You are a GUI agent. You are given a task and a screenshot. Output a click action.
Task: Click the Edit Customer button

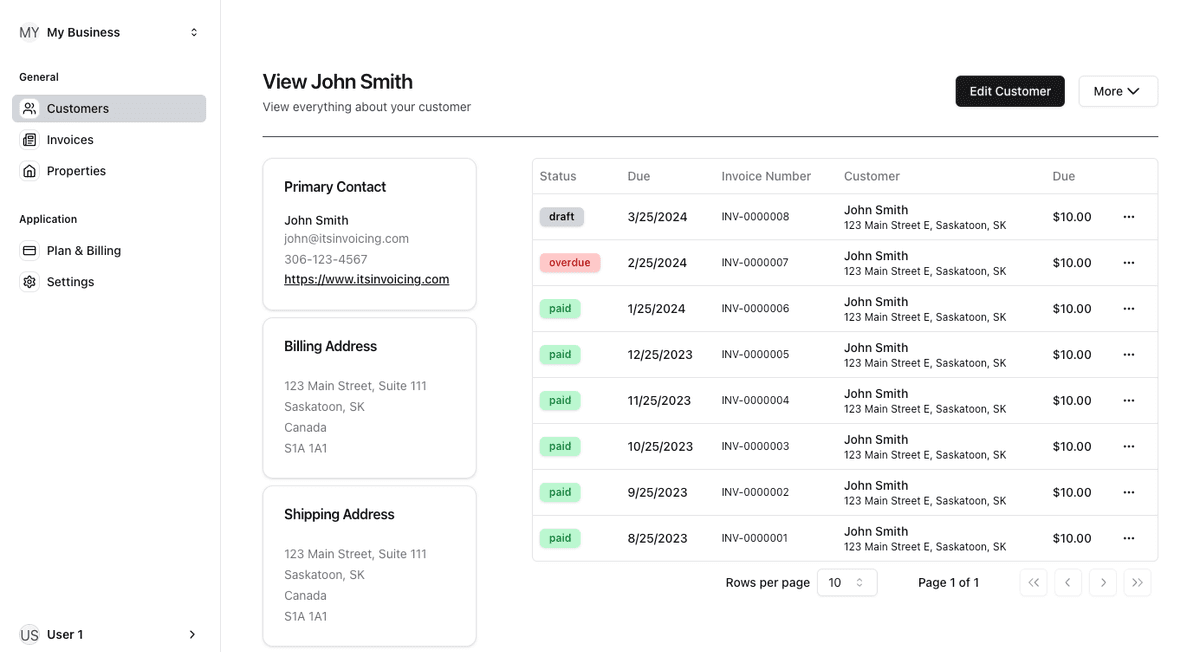[x=1009, y=91]
